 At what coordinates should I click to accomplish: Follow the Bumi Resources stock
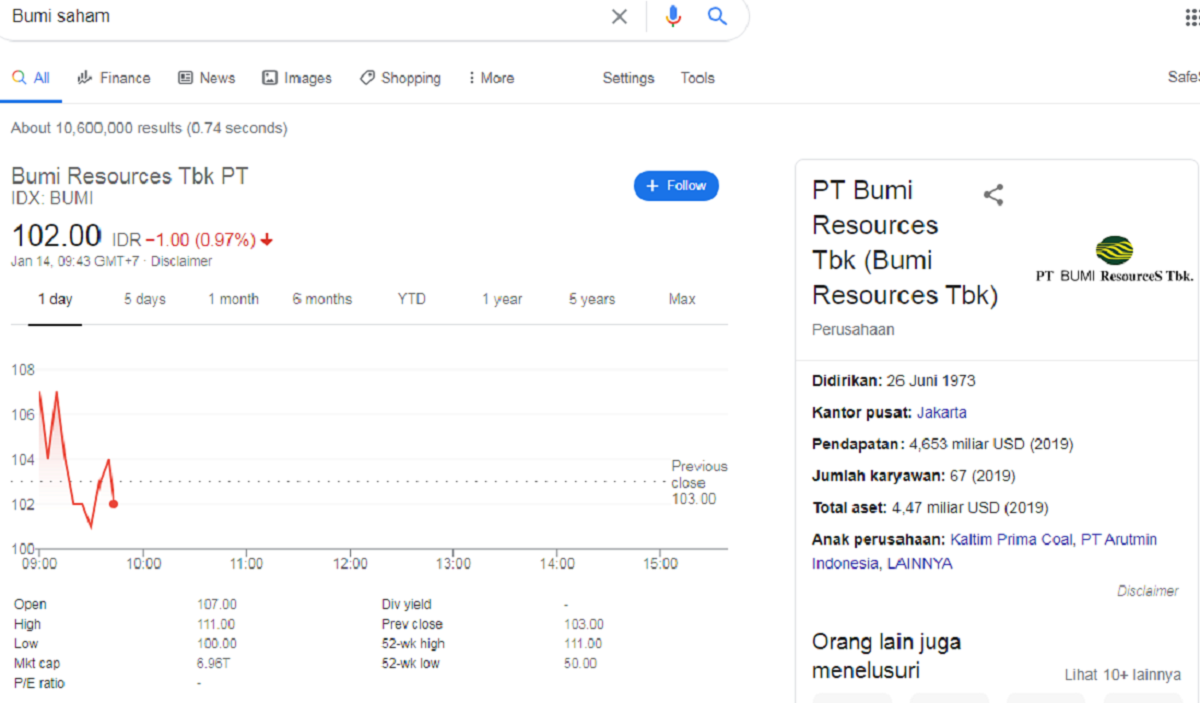(676, 186)
